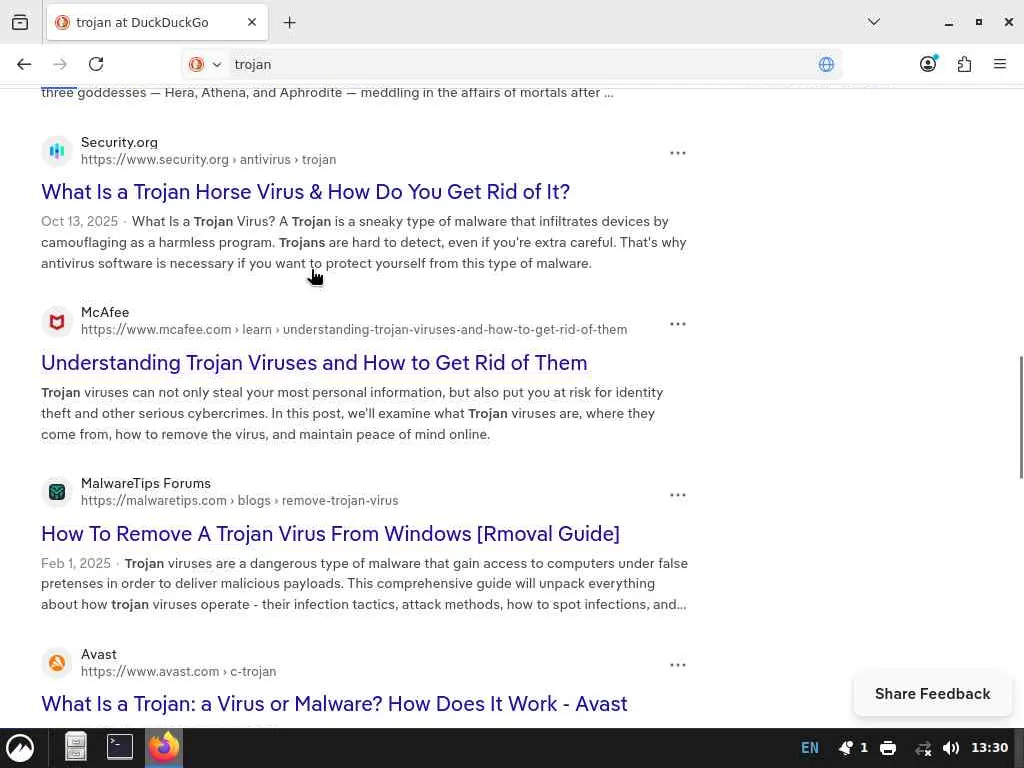This screenshot has width=1024, height=768.
Task: Click the McAfee site favicon
Action: (57, 322)
